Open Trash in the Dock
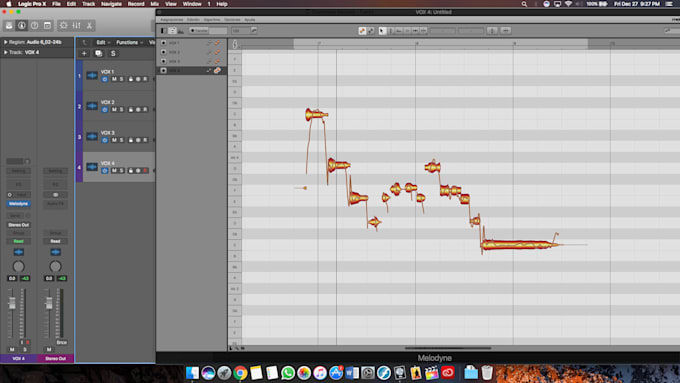 487,373
